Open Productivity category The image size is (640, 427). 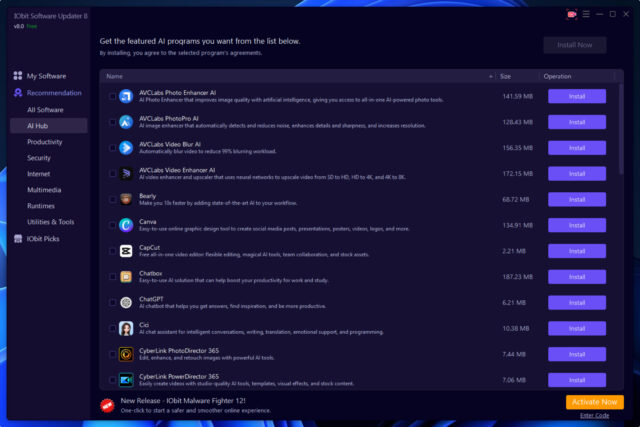point(44,142)
